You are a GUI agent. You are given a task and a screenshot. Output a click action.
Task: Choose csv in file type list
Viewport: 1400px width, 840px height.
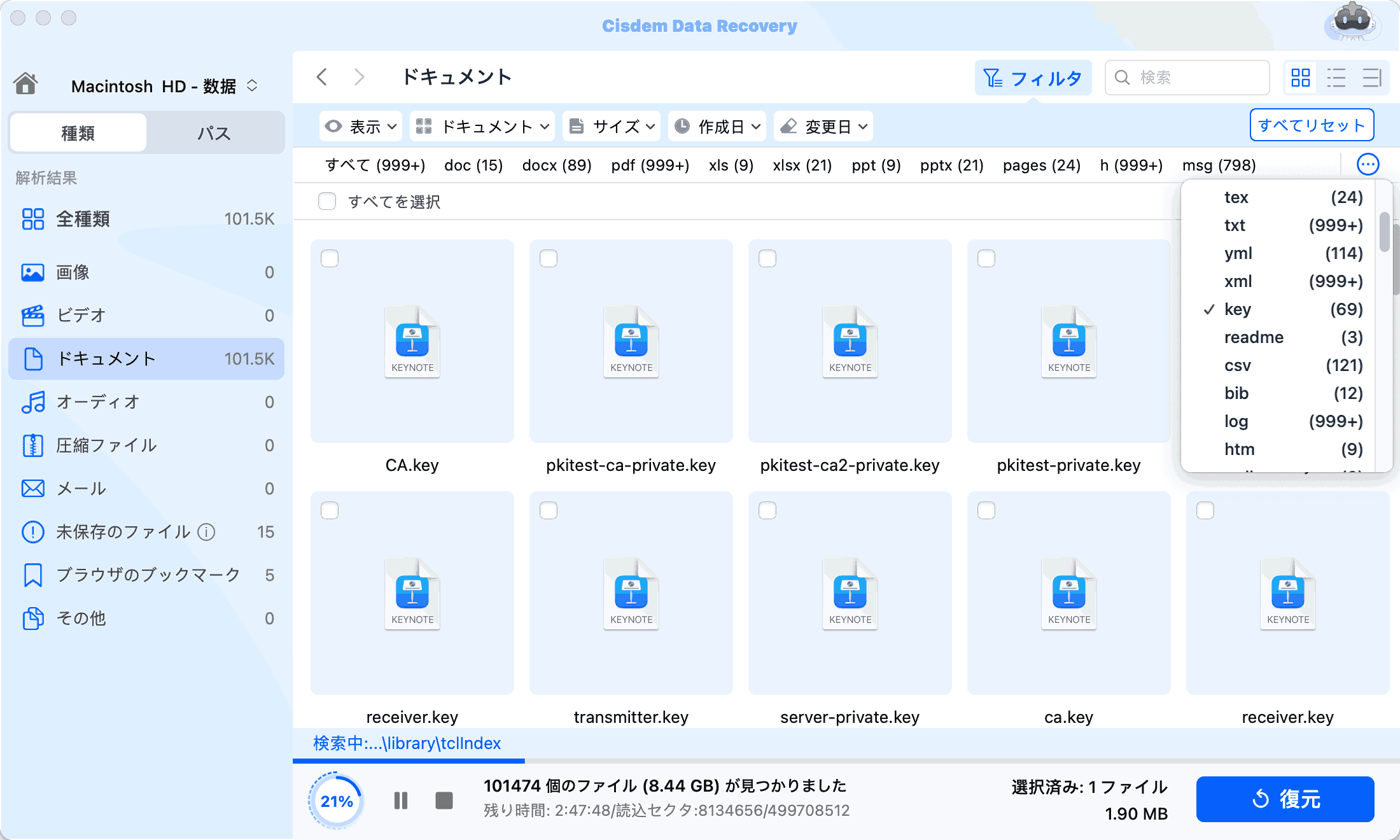1238,365
